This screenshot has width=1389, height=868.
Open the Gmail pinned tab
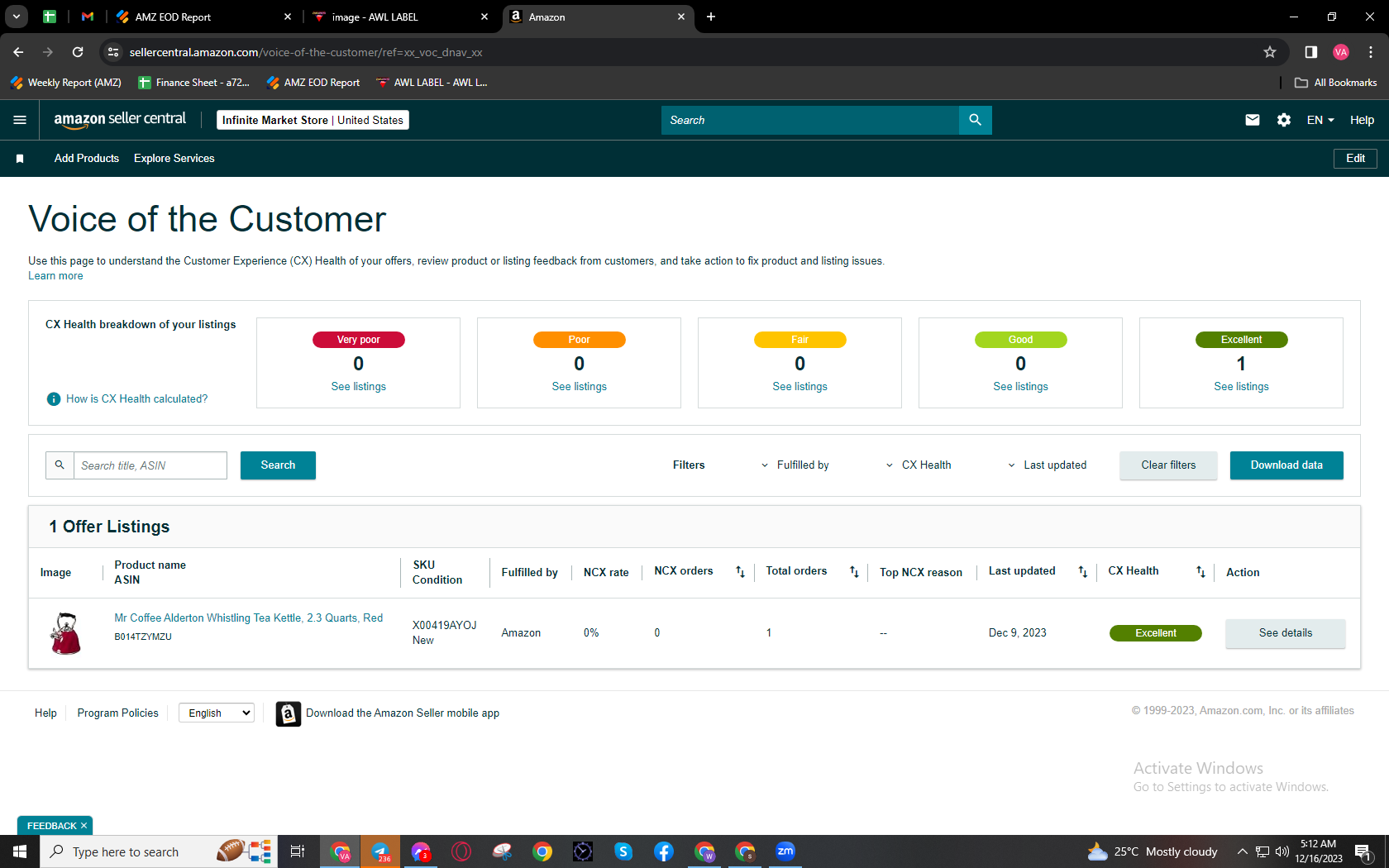pos(88,17)
